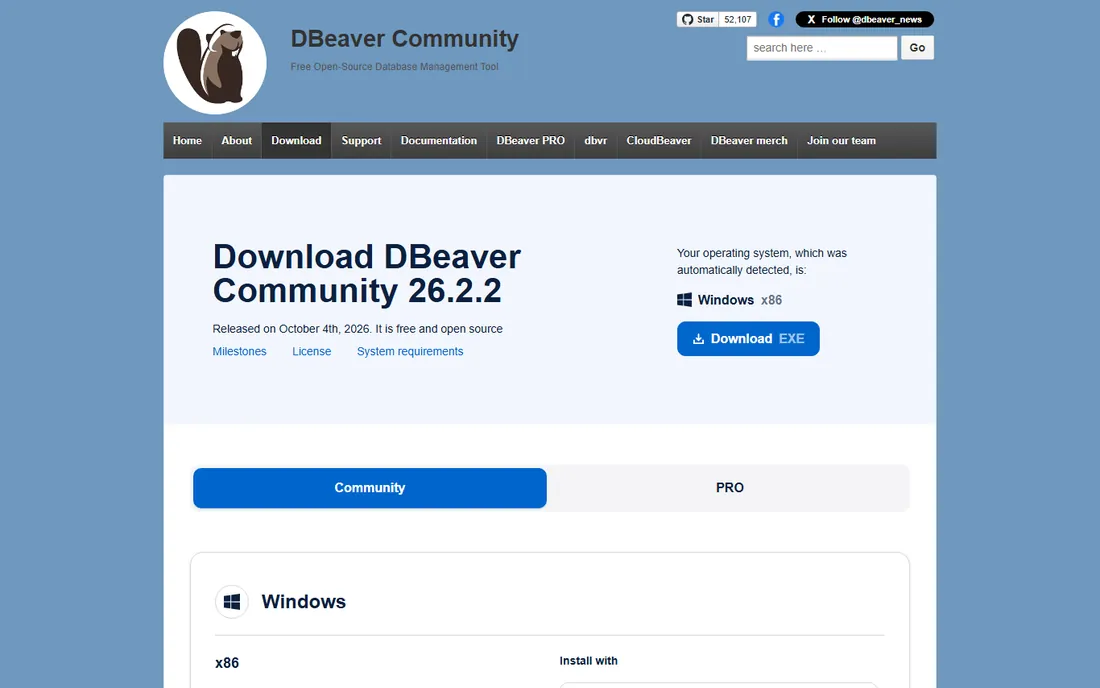Open the CloudBeaver menu item
Viewport: 1100px width, 688px height.
coord(659,140)
